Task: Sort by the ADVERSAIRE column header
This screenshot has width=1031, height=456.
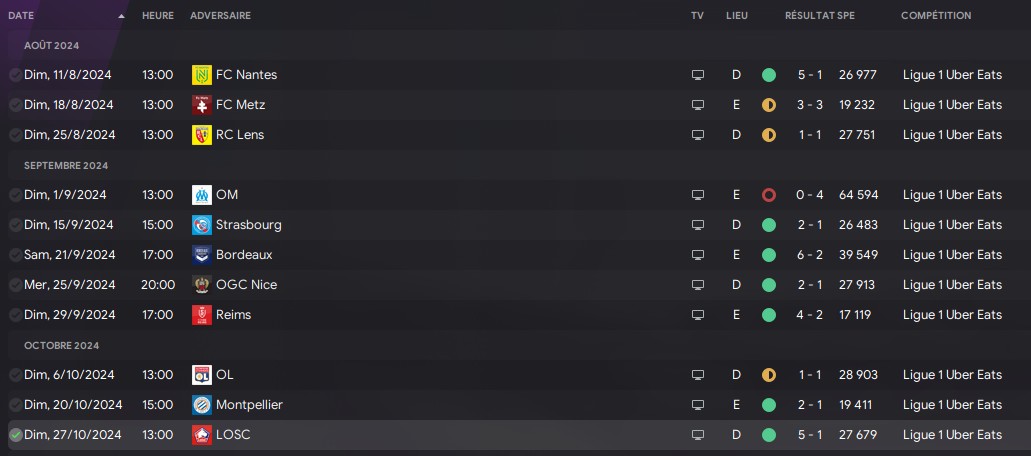Action: (220, 16)
